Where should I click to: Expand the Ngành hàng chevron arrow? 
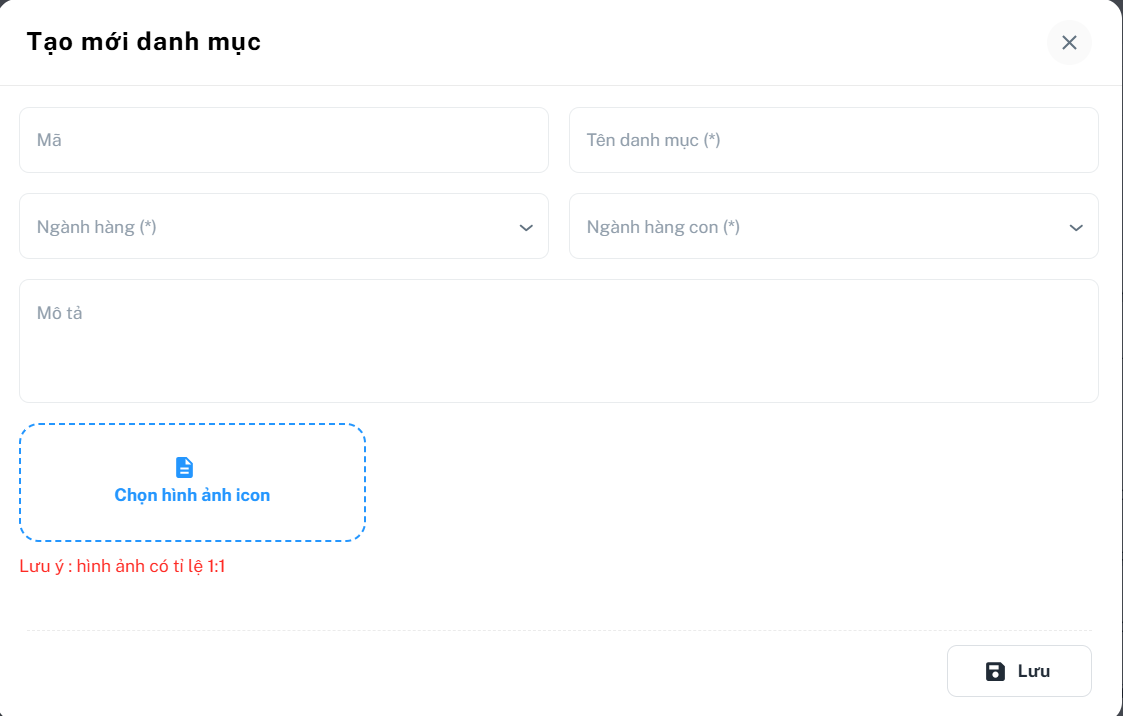tap(526, 228)
